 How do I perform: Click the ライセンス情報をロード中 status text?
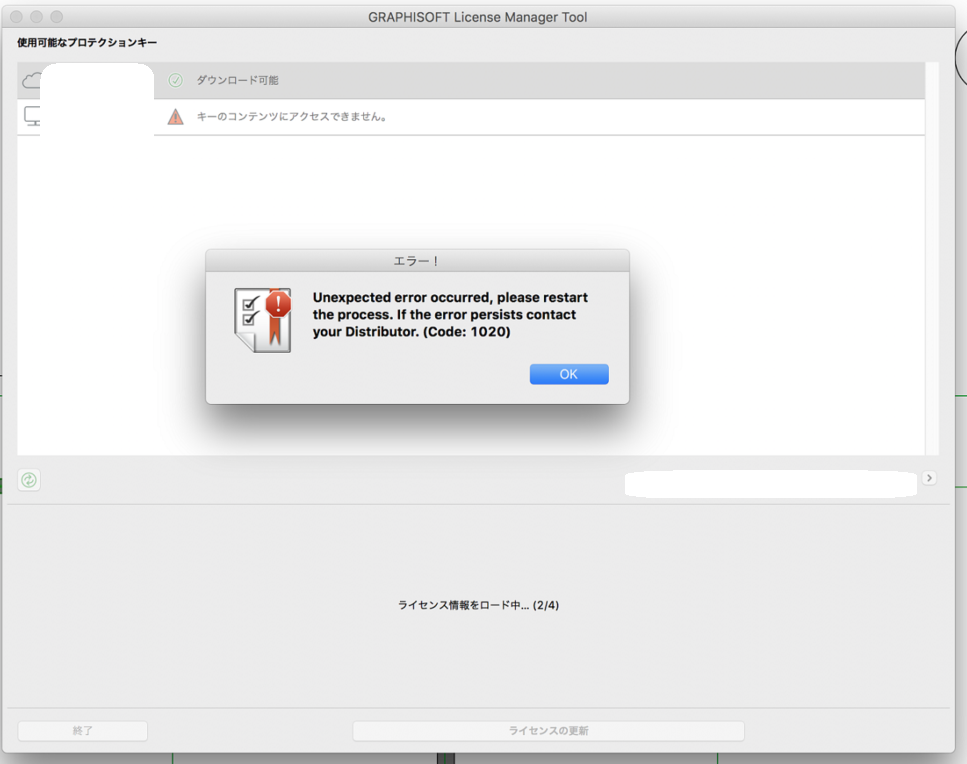(479, 605)
